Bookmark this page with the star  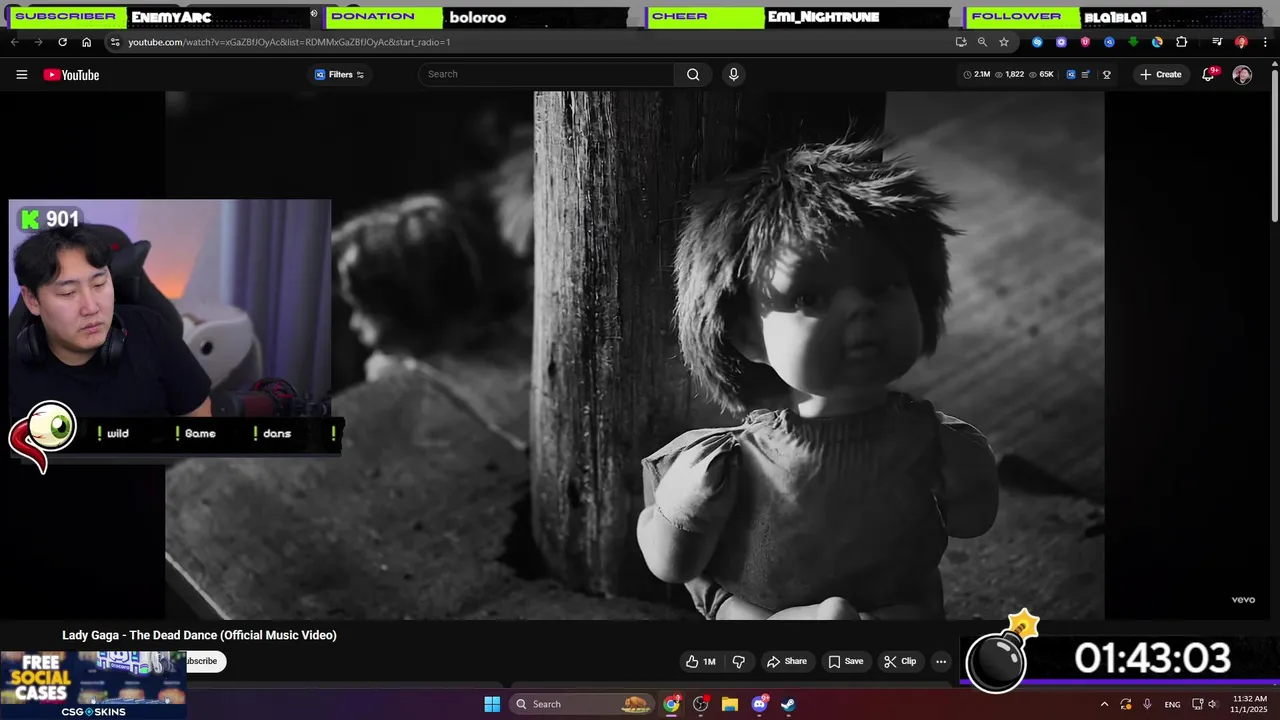click(x=1004, y=42)
